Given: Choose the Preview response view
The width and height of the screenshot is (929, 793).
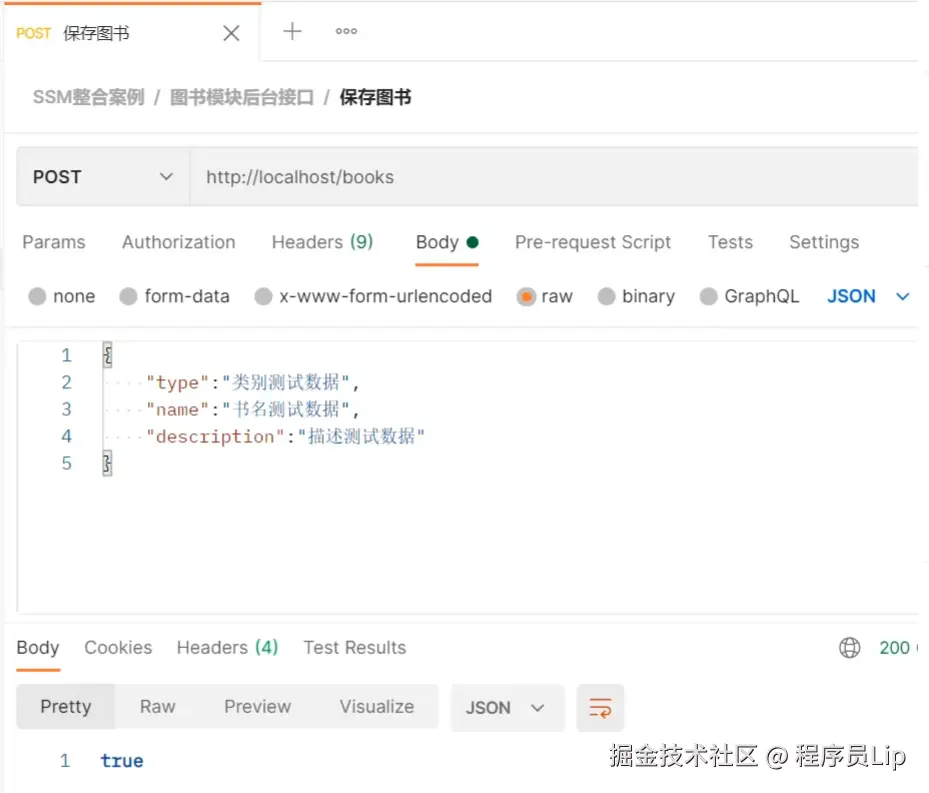Looking at the screenshot, I should pyautogui.click(x=257, y=706).
